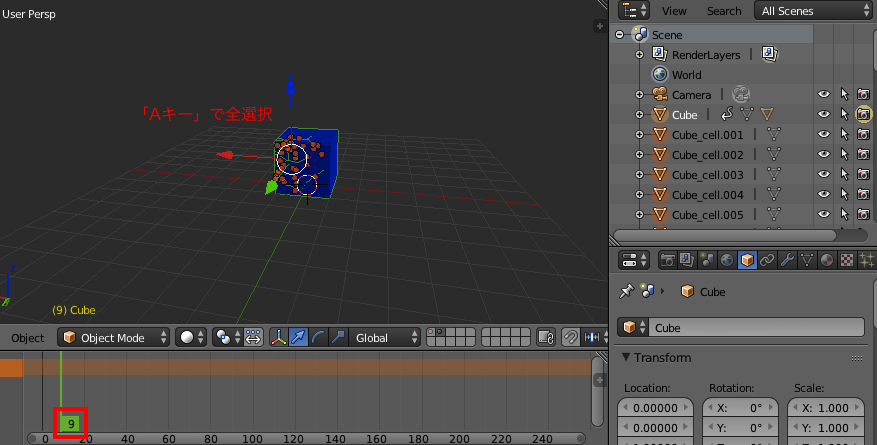
Task: Select World in the outliner
Action: [x=686, y=74]
